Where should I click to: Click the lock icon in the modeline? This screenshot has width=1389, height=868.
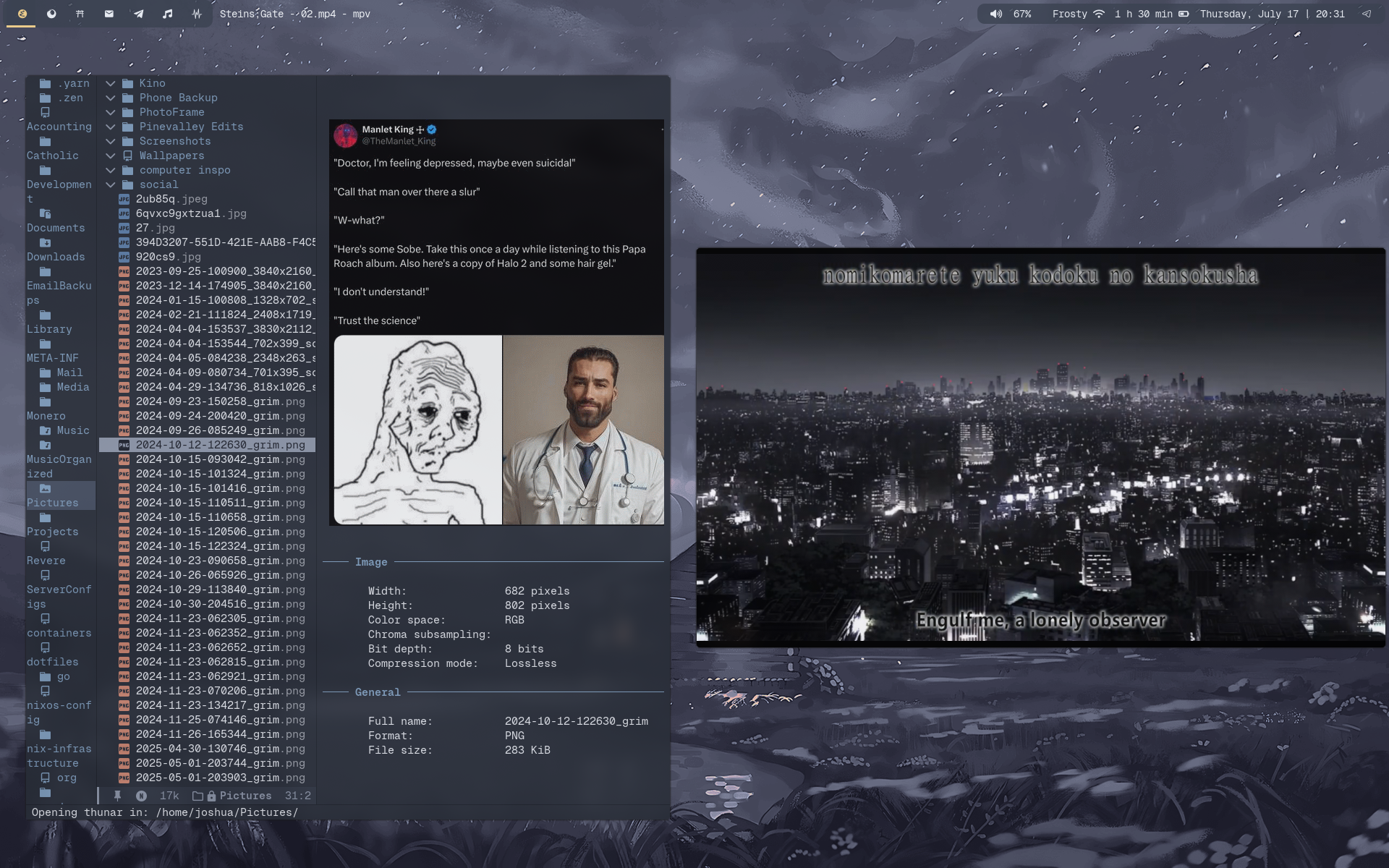211,796
